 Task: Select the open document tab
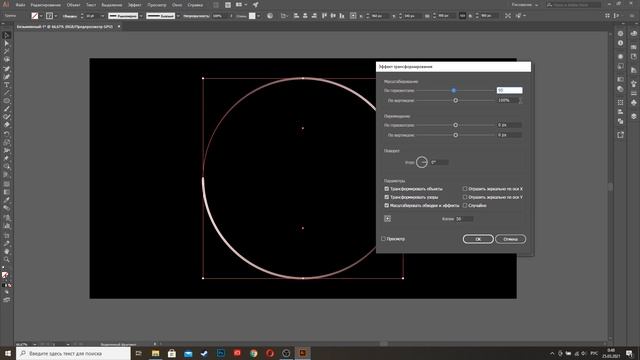click(64, 27)
